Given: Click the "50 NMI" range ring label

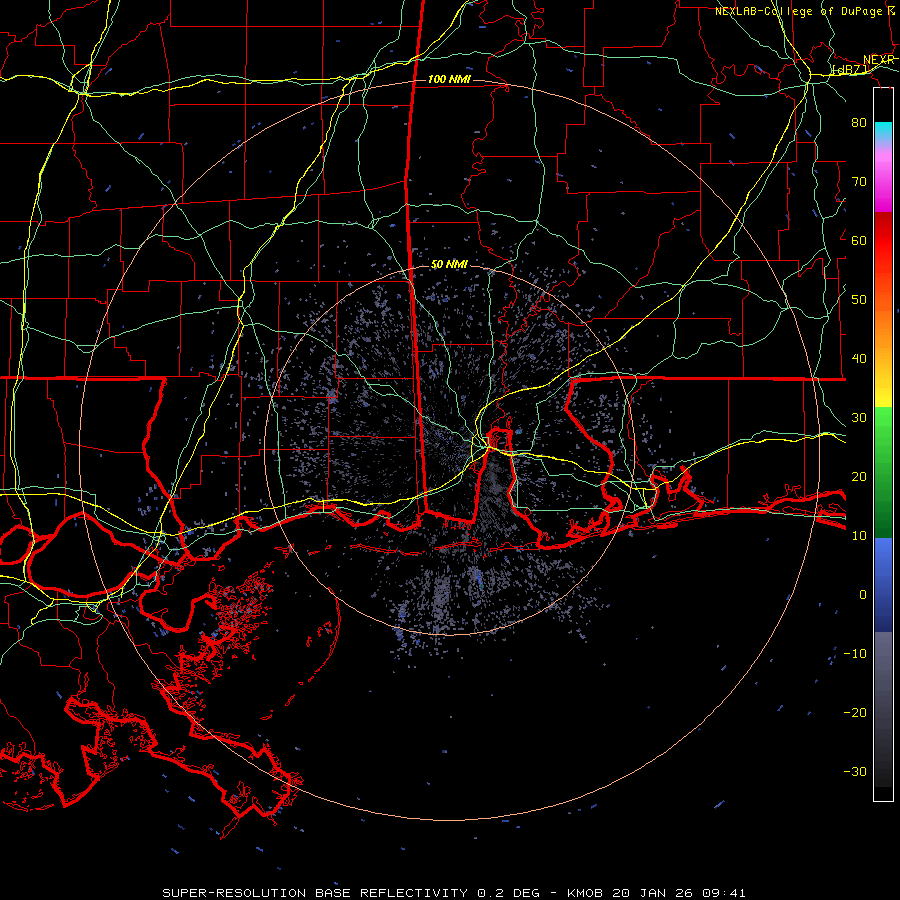Looking at the screenshot, I should [x=449, y=264].
